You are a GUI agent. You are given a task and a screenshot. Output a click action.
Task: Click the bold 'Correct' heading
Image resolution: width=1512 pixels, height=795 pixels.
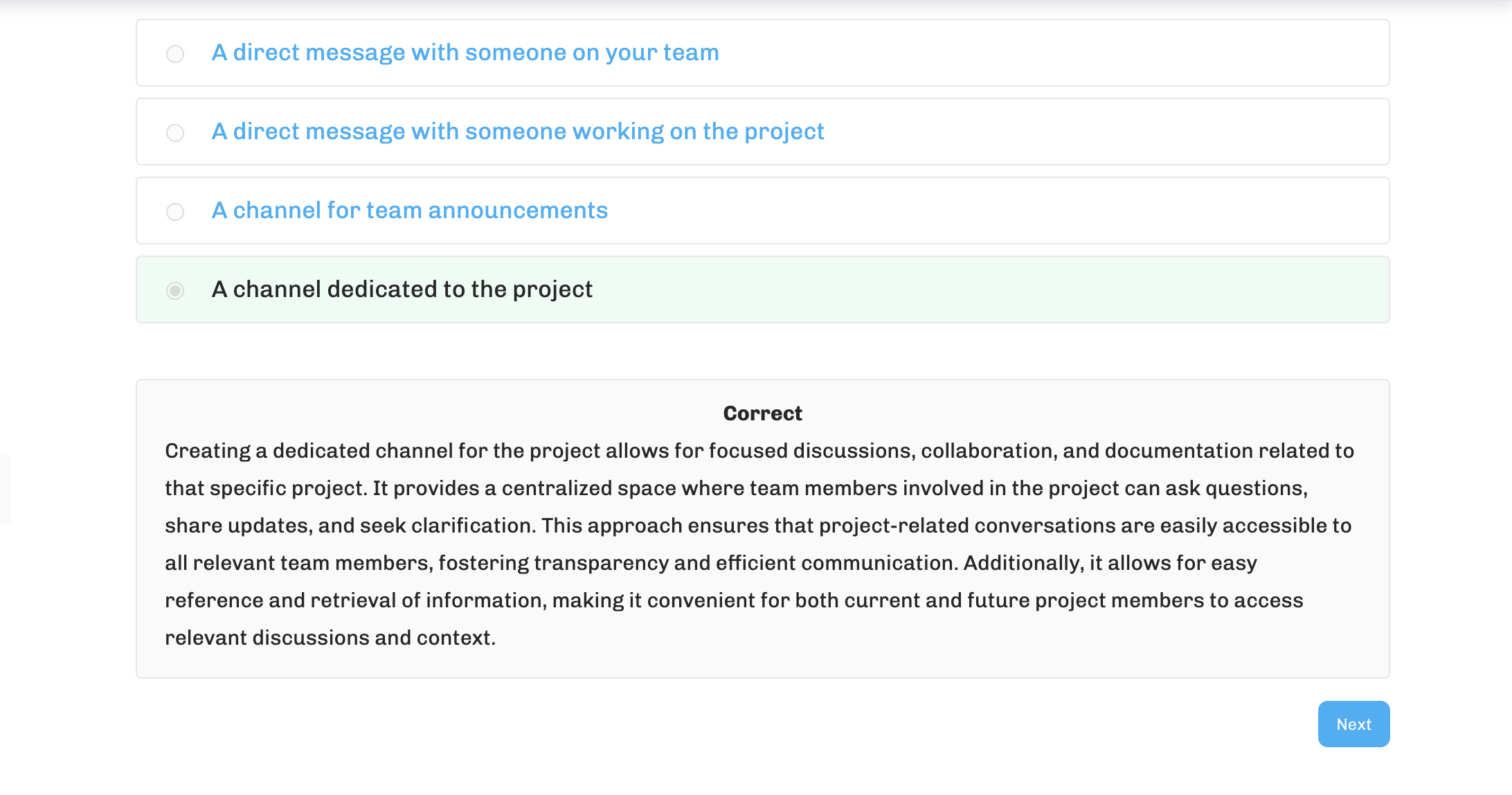pos(762,413)
